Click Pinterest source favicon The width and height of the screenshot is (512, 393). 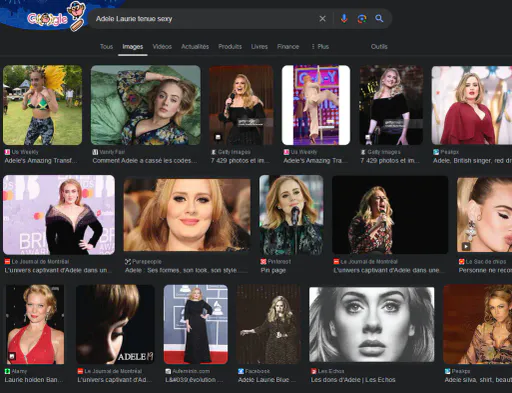263,262
